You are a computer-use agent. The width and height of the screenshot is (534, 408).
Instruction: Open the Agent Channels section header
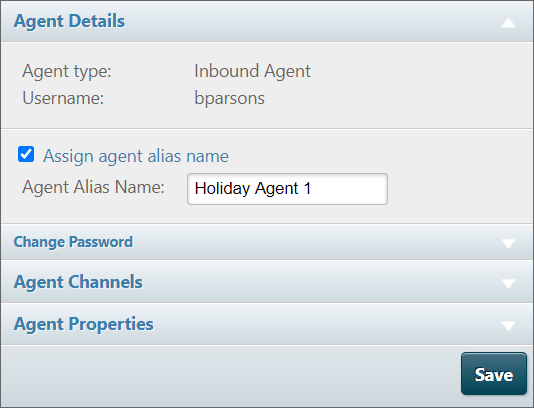(267, 282)
